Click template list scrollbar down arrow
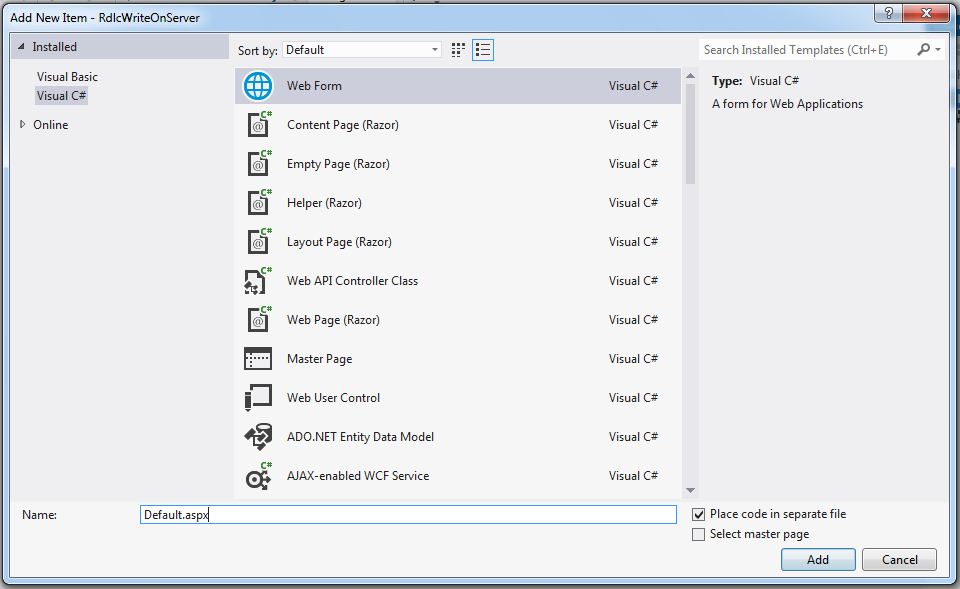This screenshot has height=589, width=960. 691,490
